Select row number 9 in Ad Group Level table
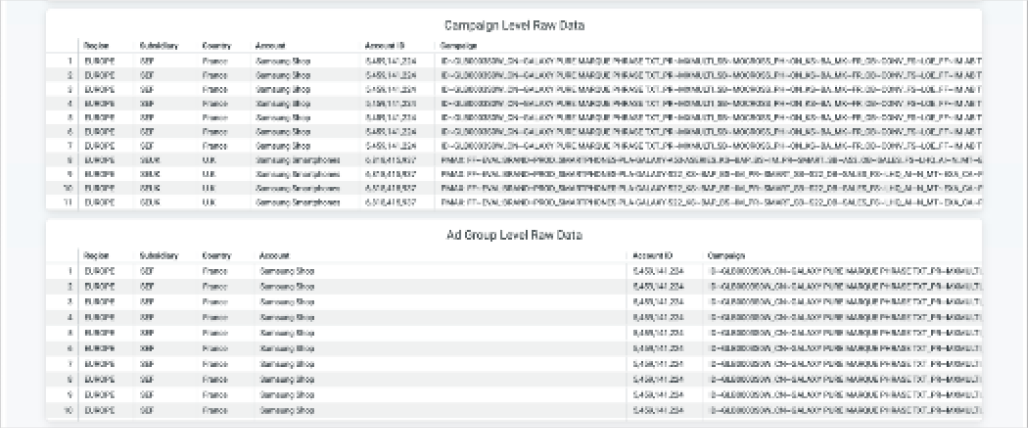The image size is (1028, 428). click(x=69, y=397)
